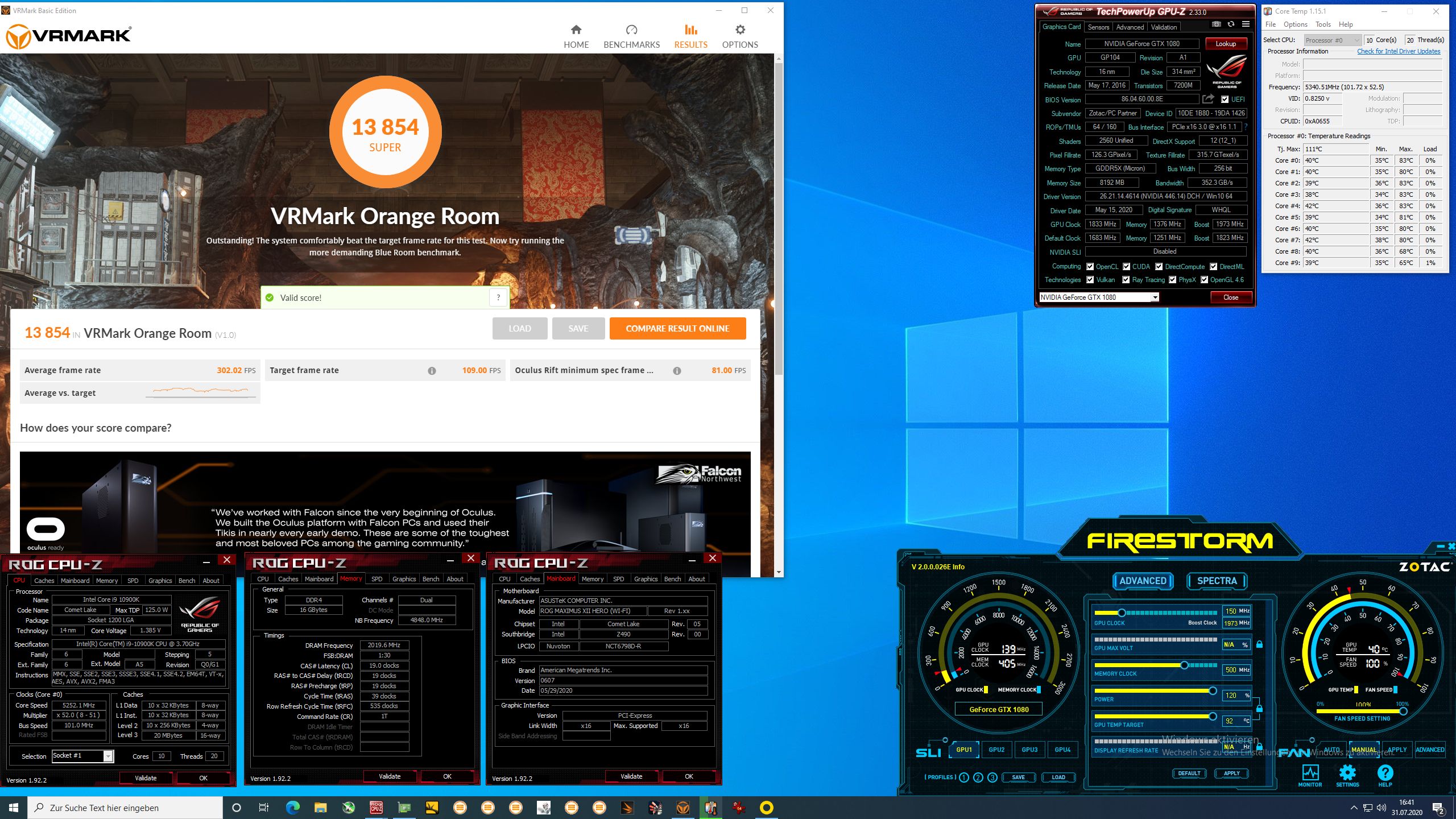Image resolution: width=1456 pixels, height=819 pixels.
Task: Toggle PhysX checkbox in GPU-Z
Action: coord(1172,280)
